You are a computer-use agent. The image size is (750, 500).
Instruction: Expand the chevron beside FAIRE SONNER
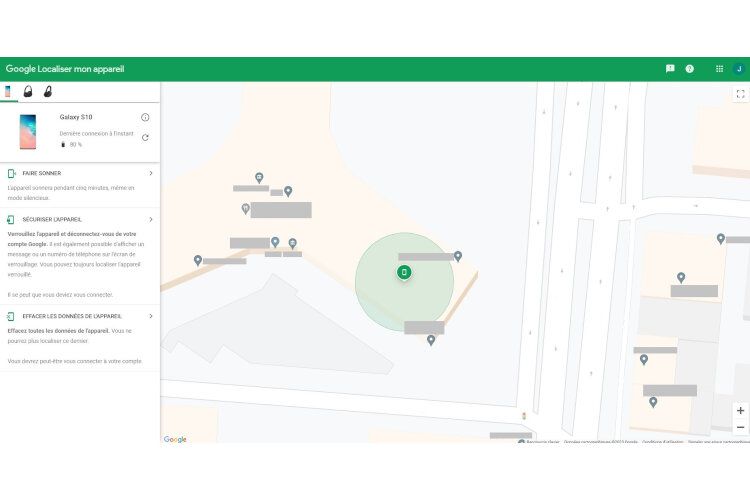pyautogui.click(x=151, y=173)
